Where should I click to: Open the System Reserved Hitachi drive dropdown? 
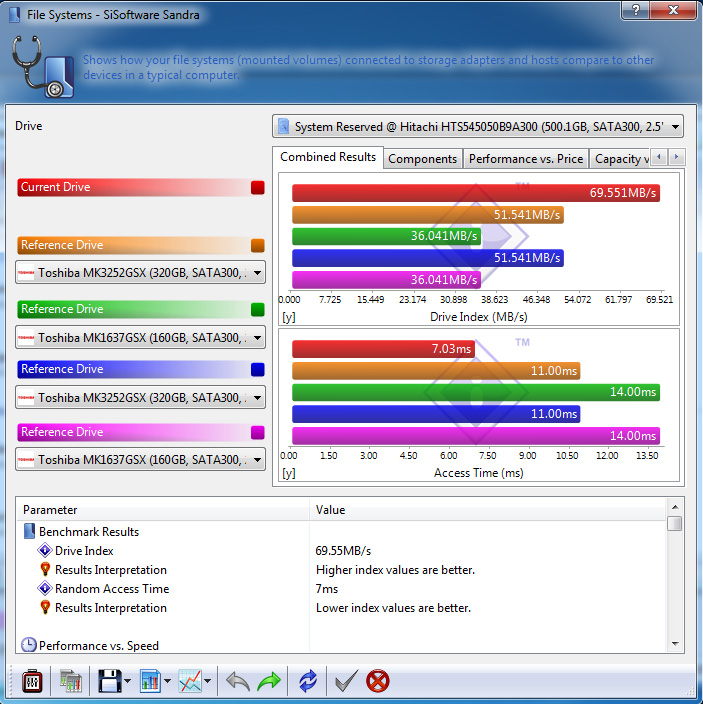tap(478, 127)
